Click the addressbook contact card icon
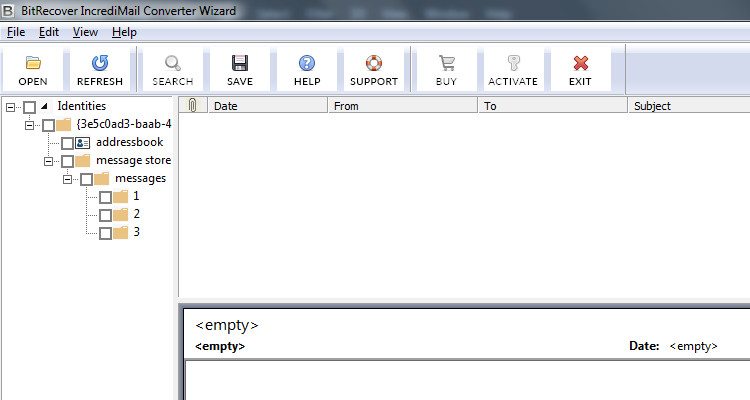Image resolution: width=750 pixels, height=400 pixels. [x=83, y=143]
